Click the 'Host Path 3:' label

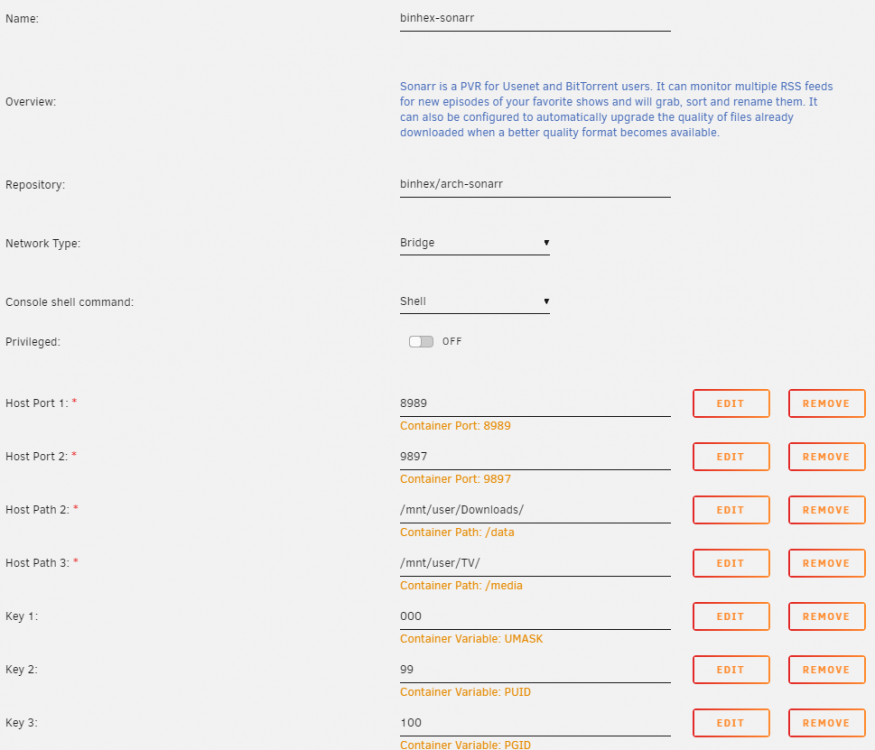click(37, 563)
